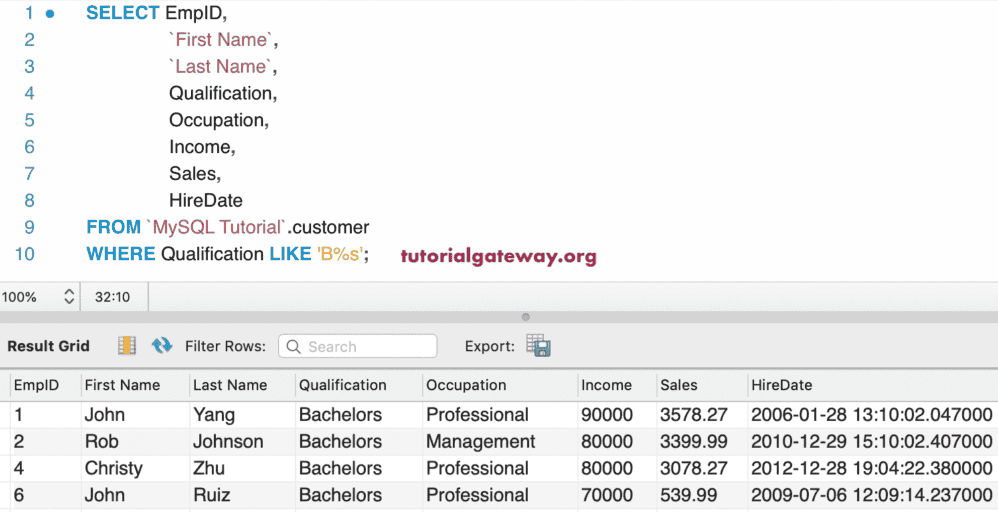Click the splitter handle dot between panes
998x512 pixels.
(x=526, y=316)
